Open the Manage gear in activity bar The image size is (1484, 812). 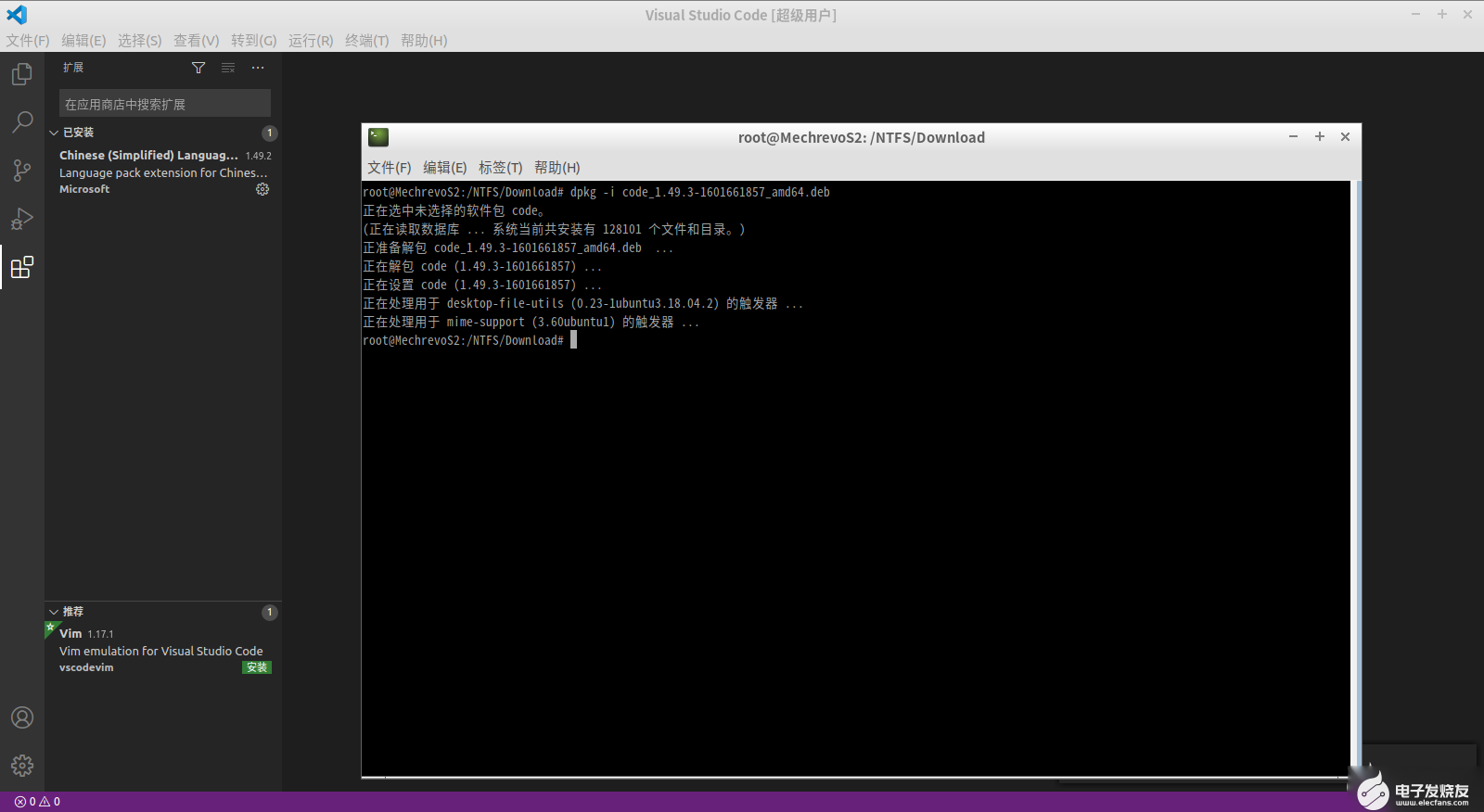[22, 766]
